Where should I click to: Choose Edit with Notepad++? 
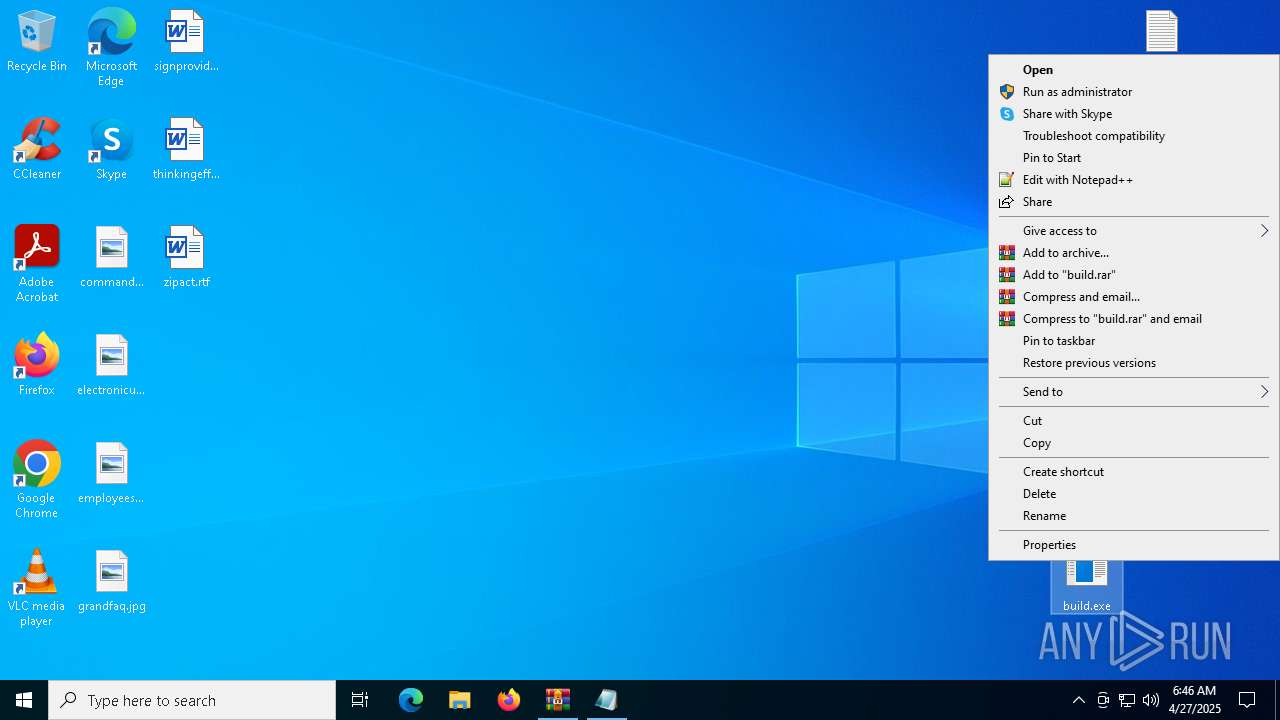pos(1134,180)
